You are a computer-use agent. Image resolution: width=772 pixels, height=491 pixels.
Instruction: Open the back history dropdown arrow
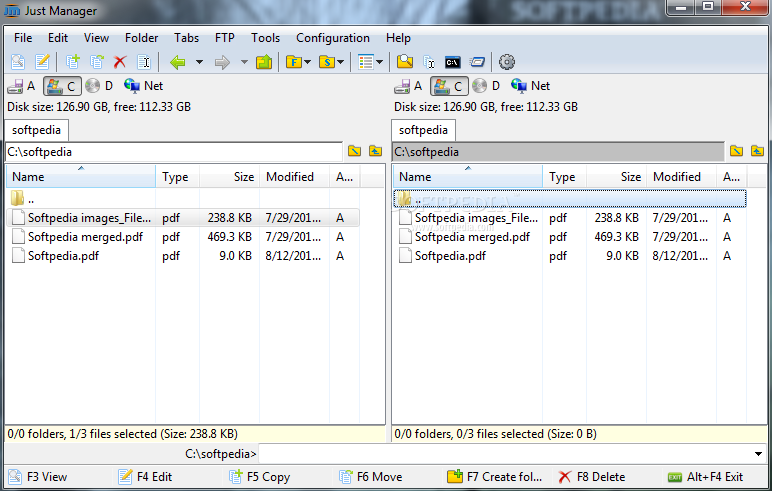tap(199, 62)
